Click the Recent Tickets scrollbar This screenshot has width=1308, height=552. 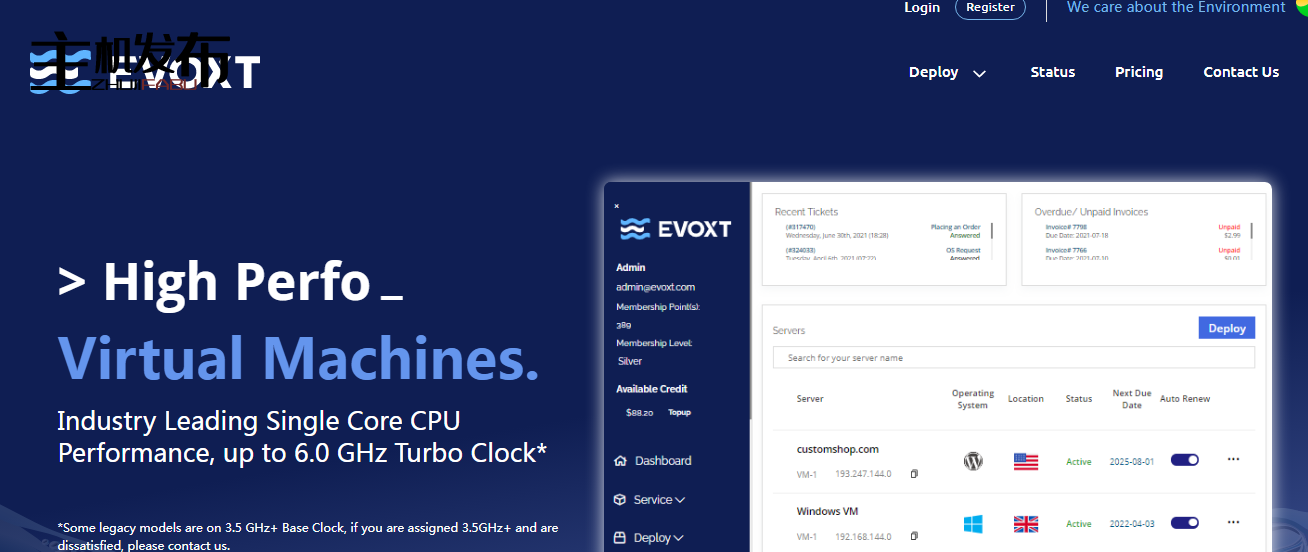tap(992, 232)
